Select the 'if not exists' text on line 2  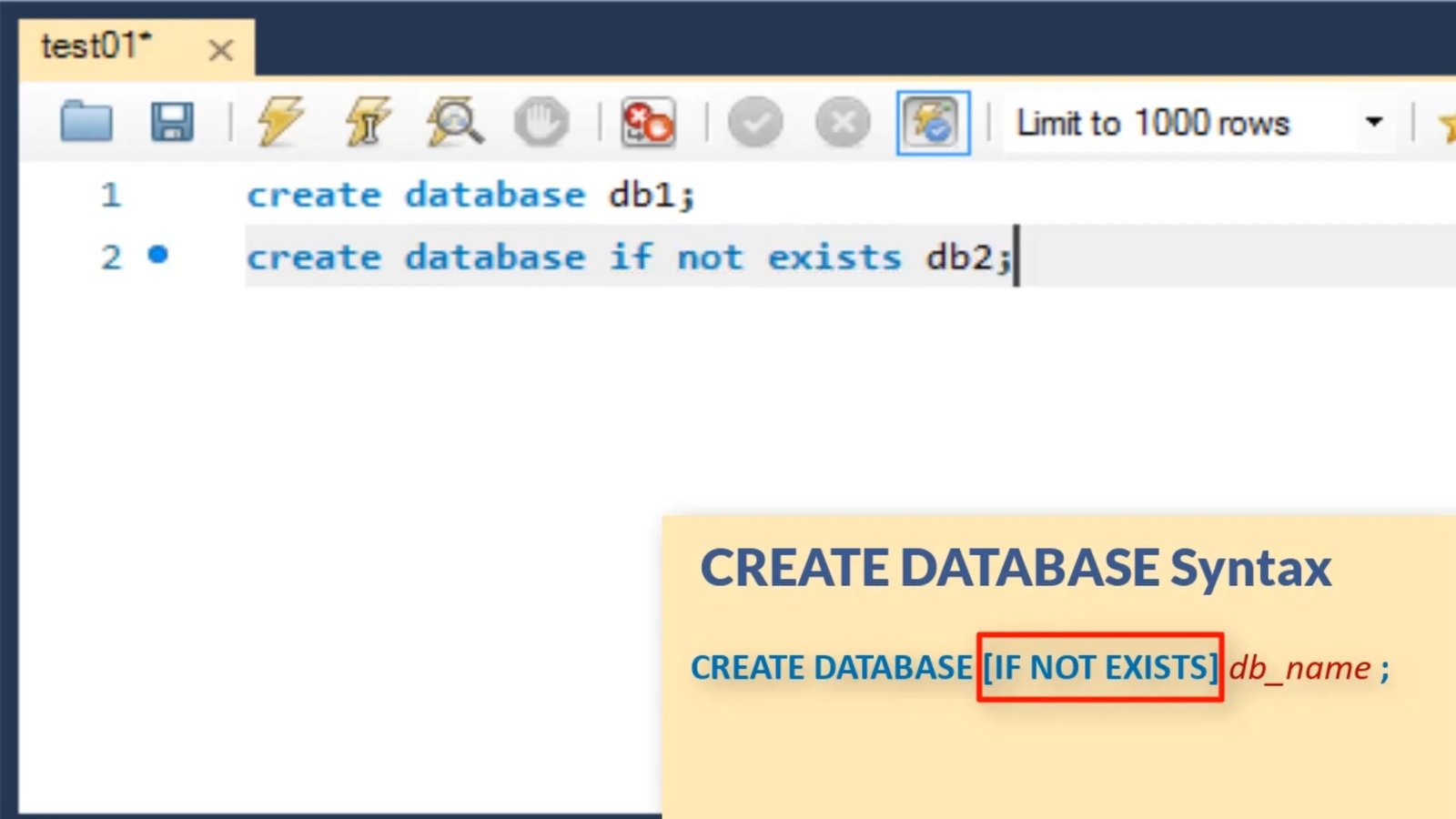click(753, 257)
